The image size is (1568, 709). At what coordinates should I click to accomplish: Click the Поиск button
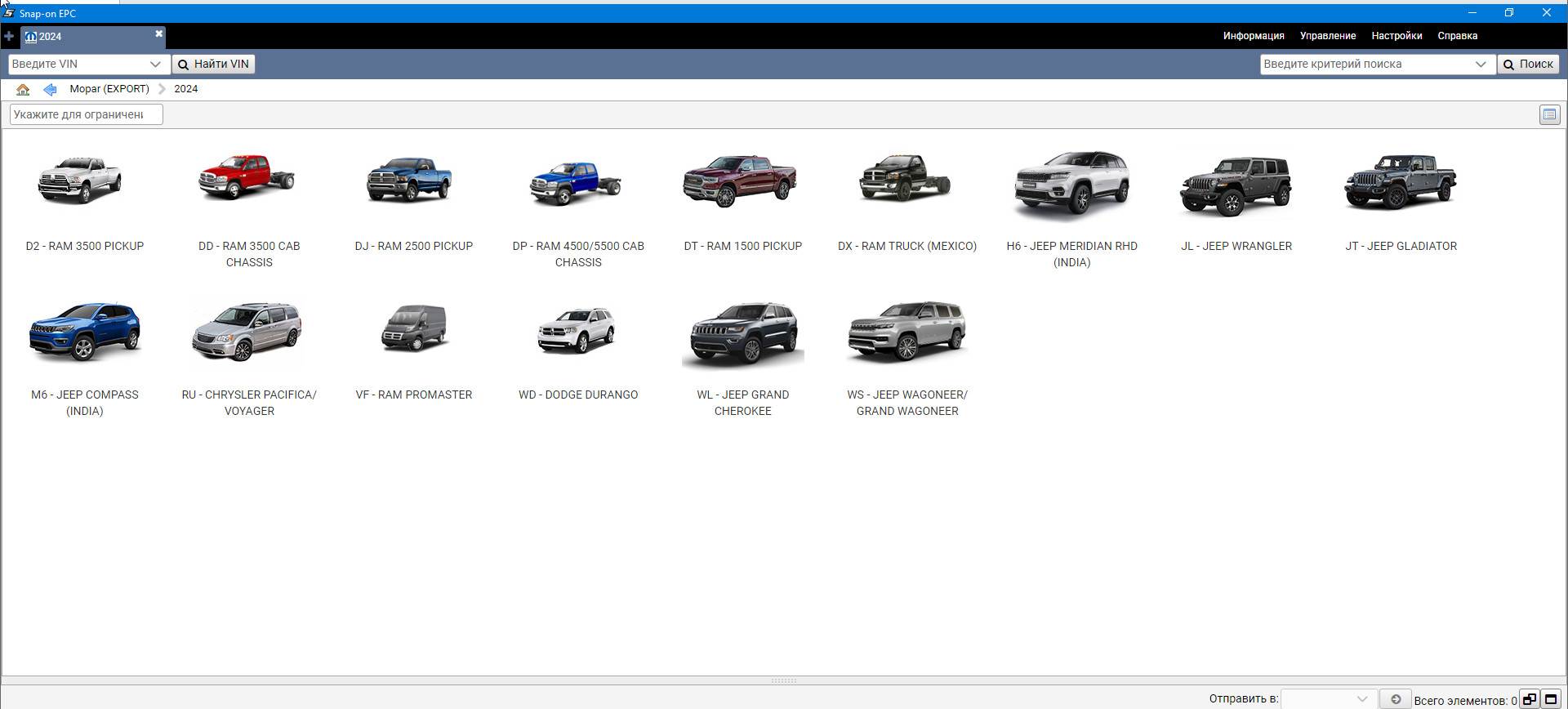tap(1528, 64)
